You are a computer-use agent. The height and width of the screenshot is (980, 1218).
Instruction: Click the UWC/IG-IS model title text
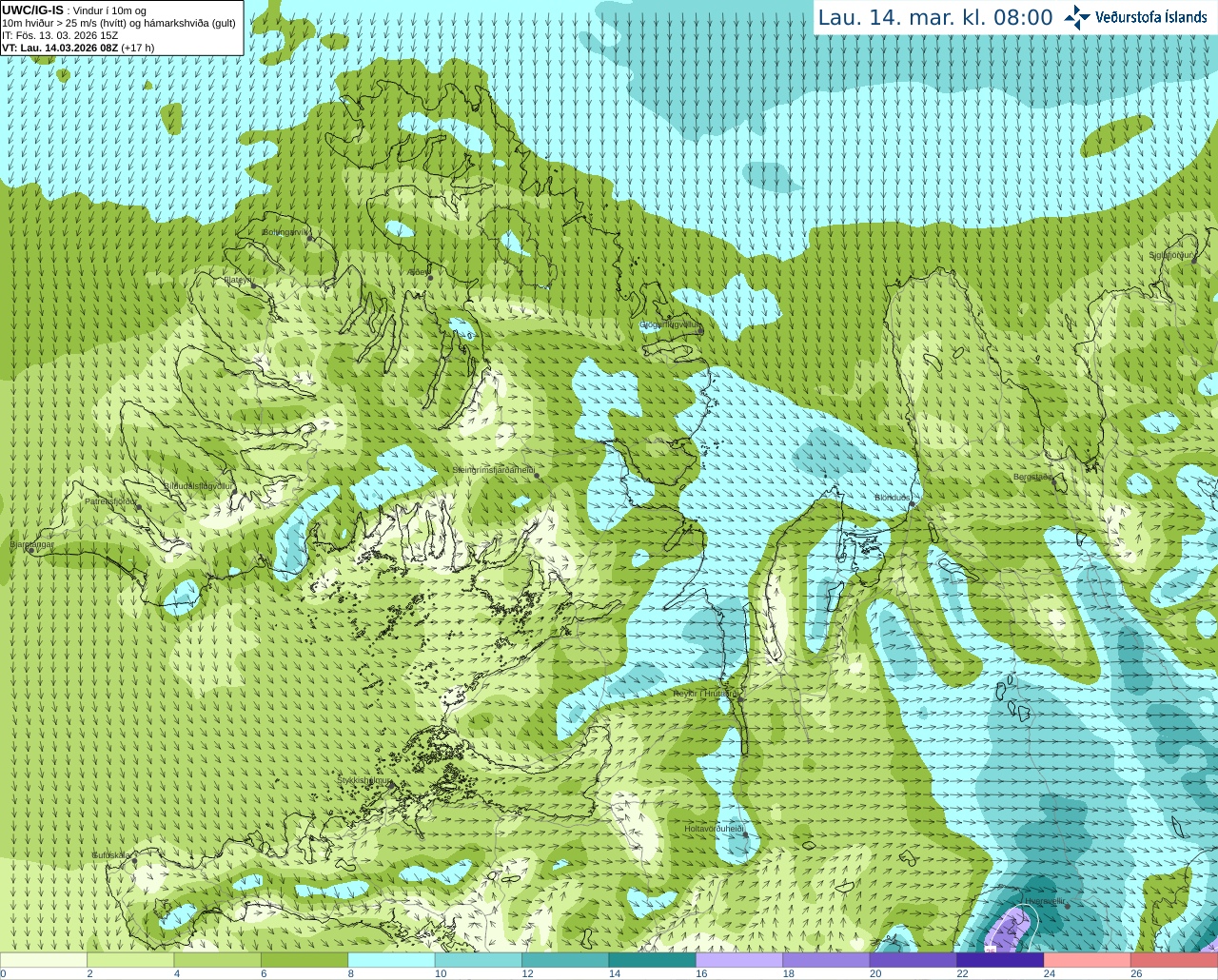point(33,10)
